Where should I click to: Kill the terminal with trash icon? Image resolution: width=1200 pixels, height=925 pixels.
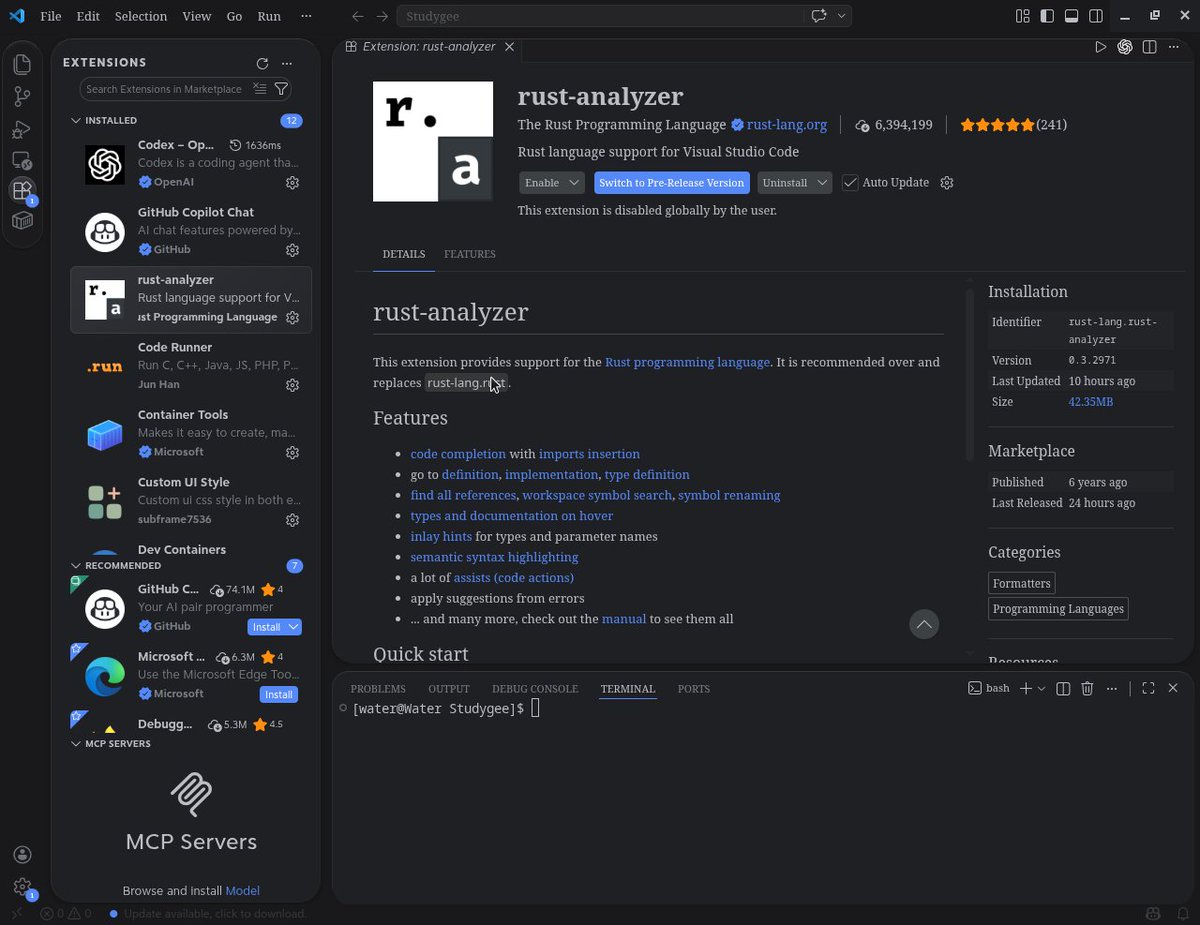coord(1087,688)
